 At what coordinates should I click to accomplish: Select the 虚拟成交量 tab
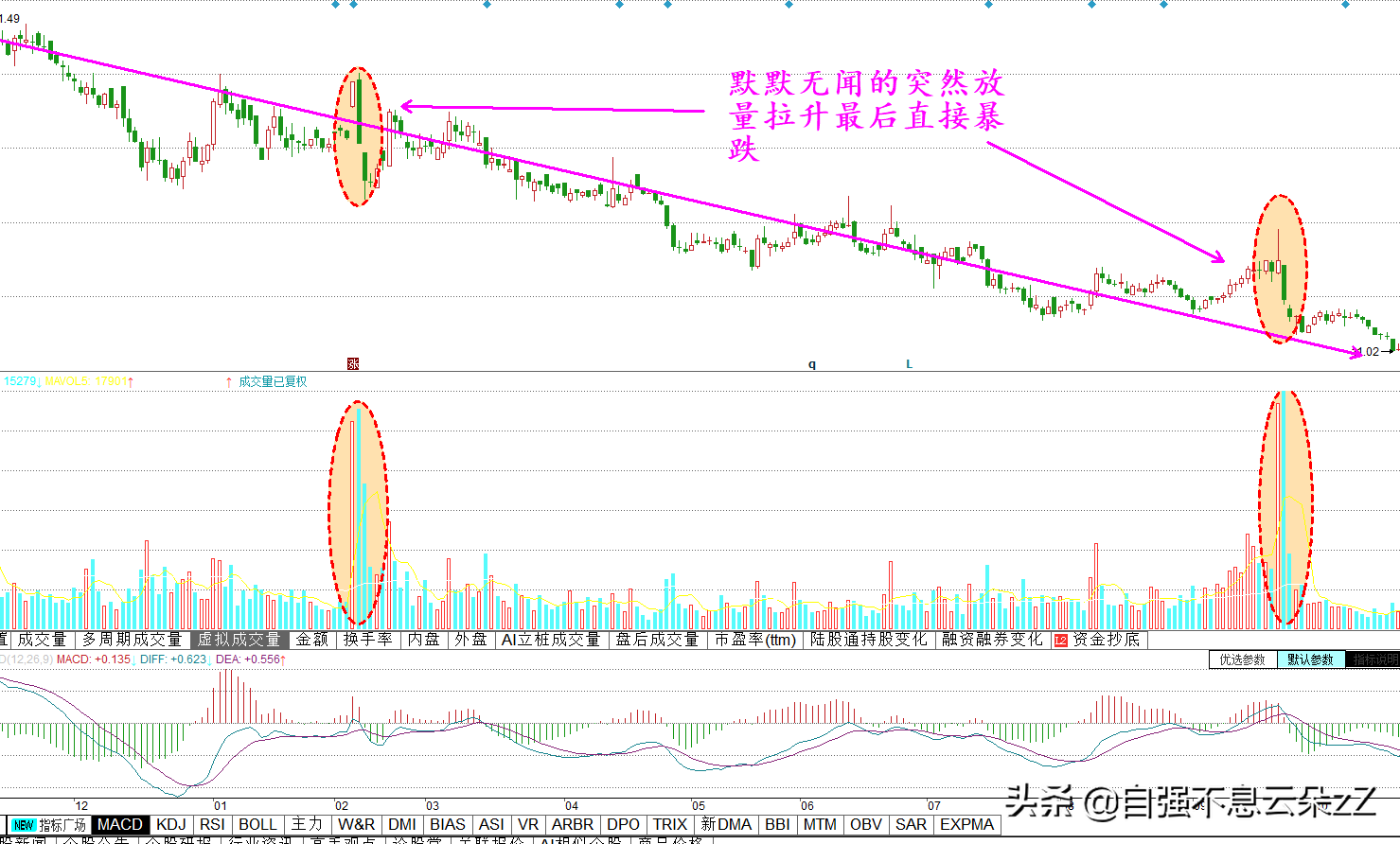pyautogui.click(x=239, y=640)
